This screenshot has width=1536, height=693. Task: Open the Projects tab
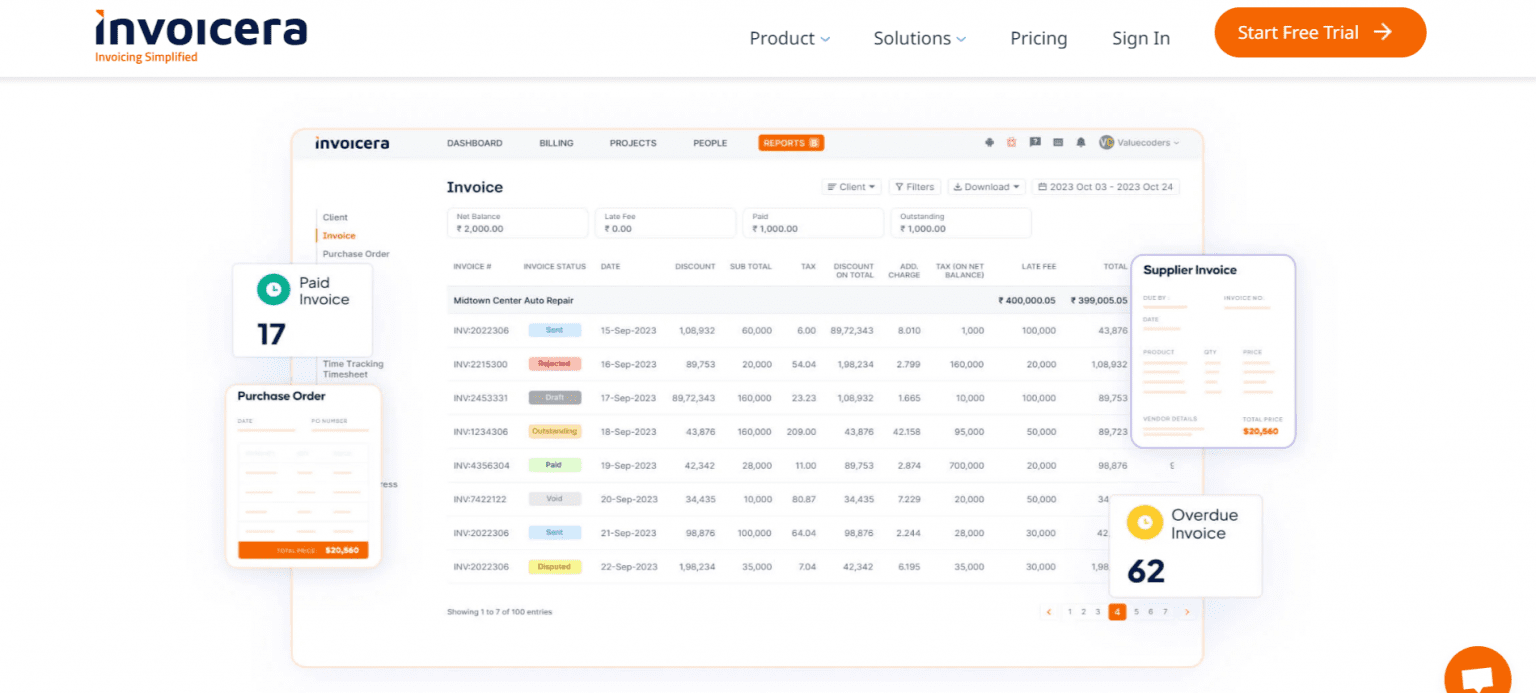coord(632,142)
